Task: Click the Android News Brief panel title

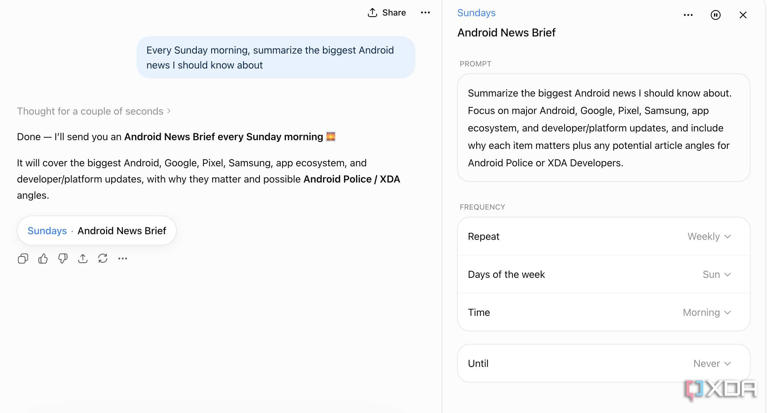Action: point(506,33)
